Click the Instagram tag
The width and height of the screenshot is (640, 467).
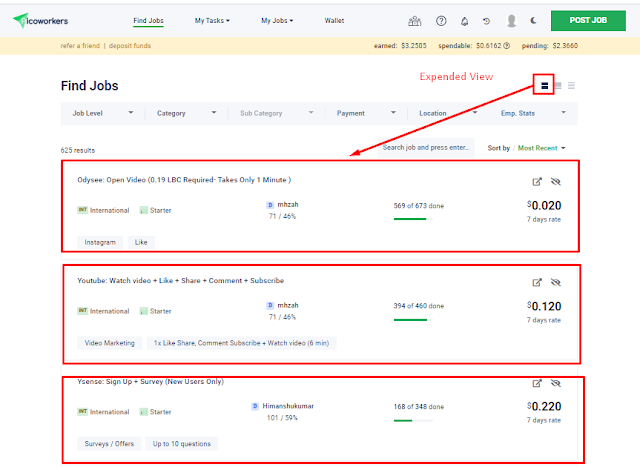100,242
